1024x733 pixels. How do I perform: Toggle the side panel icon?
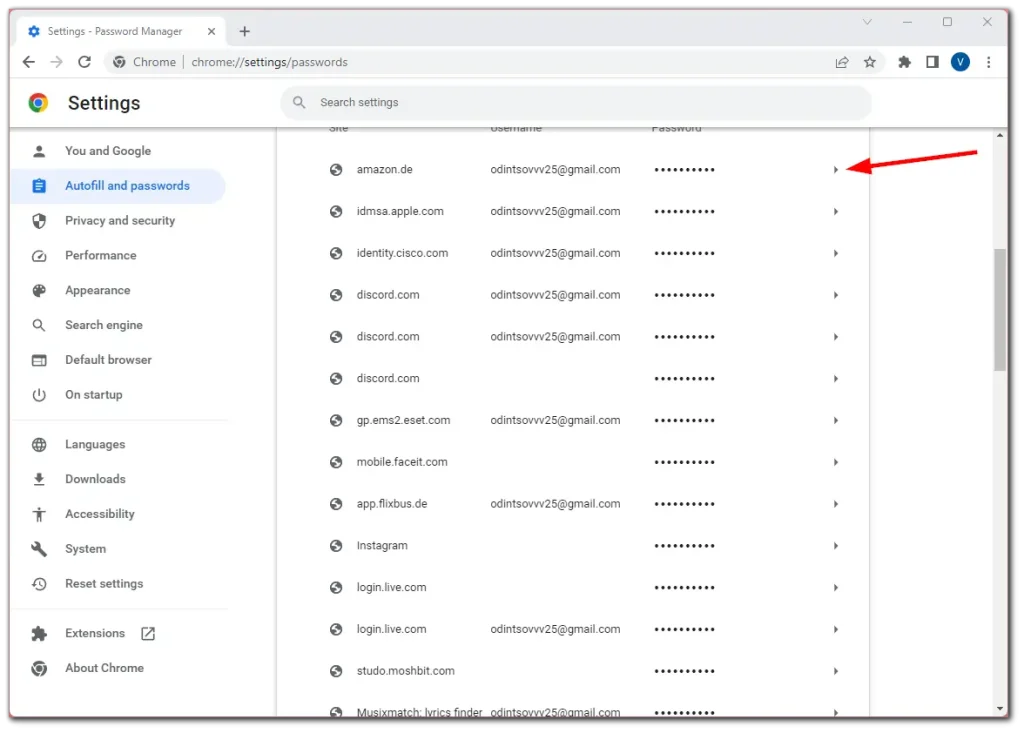(x=932, y=62)
